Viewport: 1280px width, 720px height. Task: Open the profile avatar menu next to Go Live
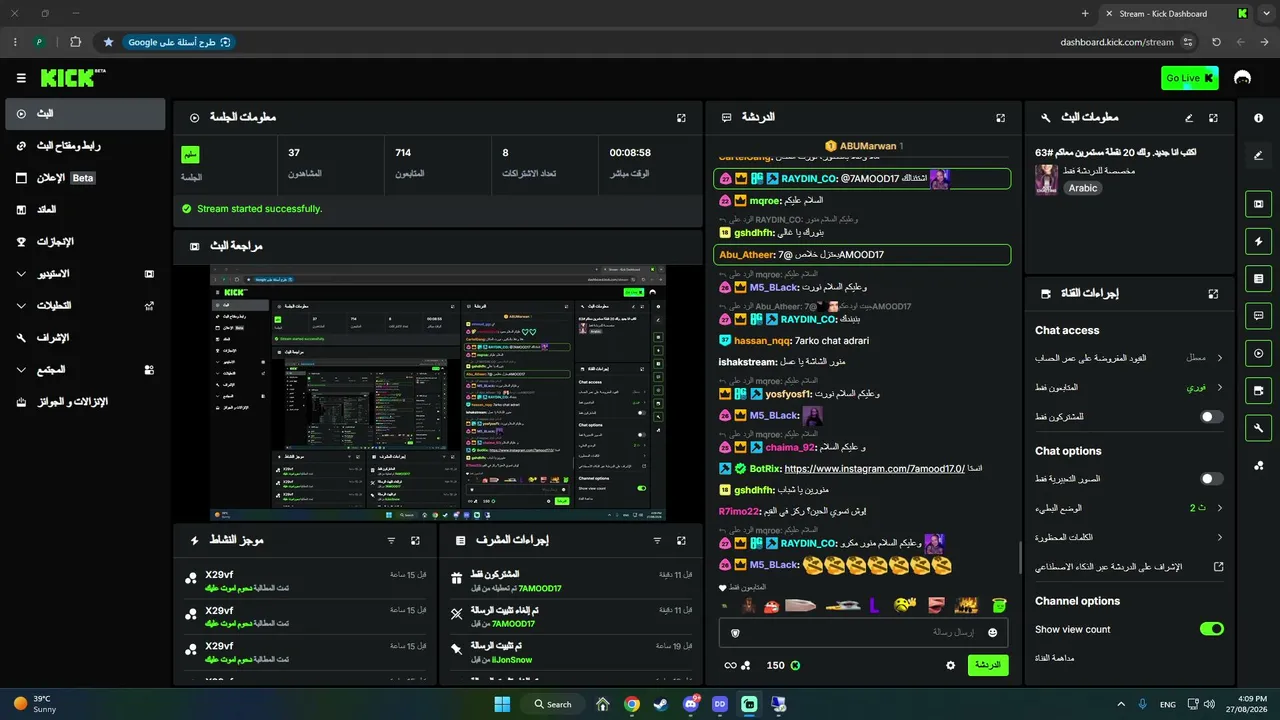[x=1243, y=78]
